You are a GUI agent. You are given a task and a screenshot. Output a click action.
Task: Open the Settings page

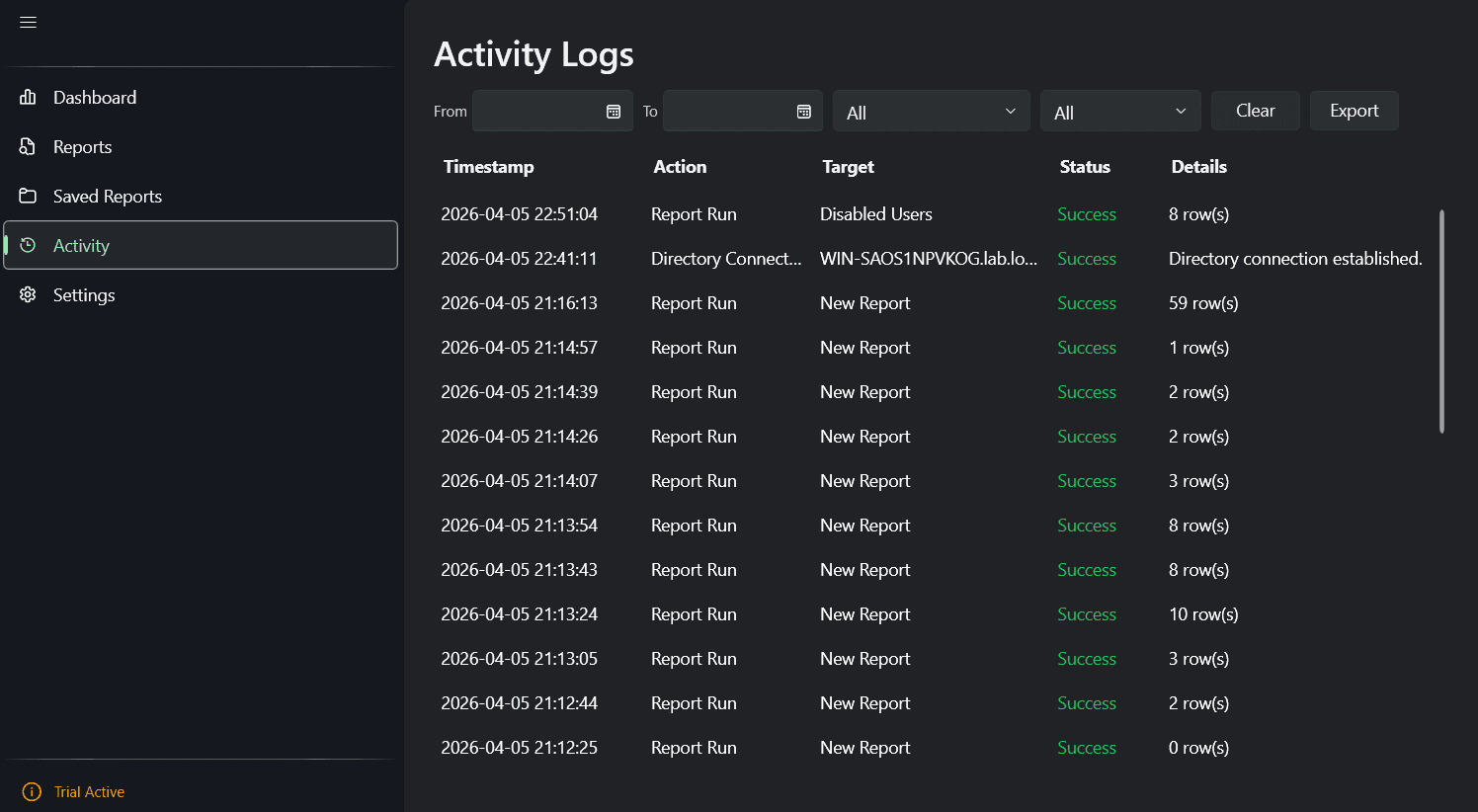coord(201,294)
